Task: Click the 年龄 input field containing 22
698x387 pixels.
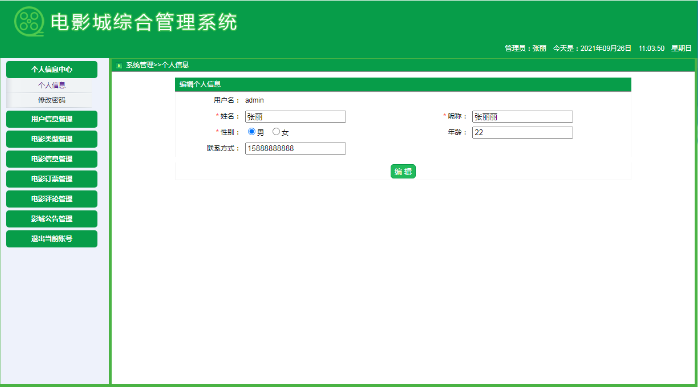Action: tap(522, 132)
